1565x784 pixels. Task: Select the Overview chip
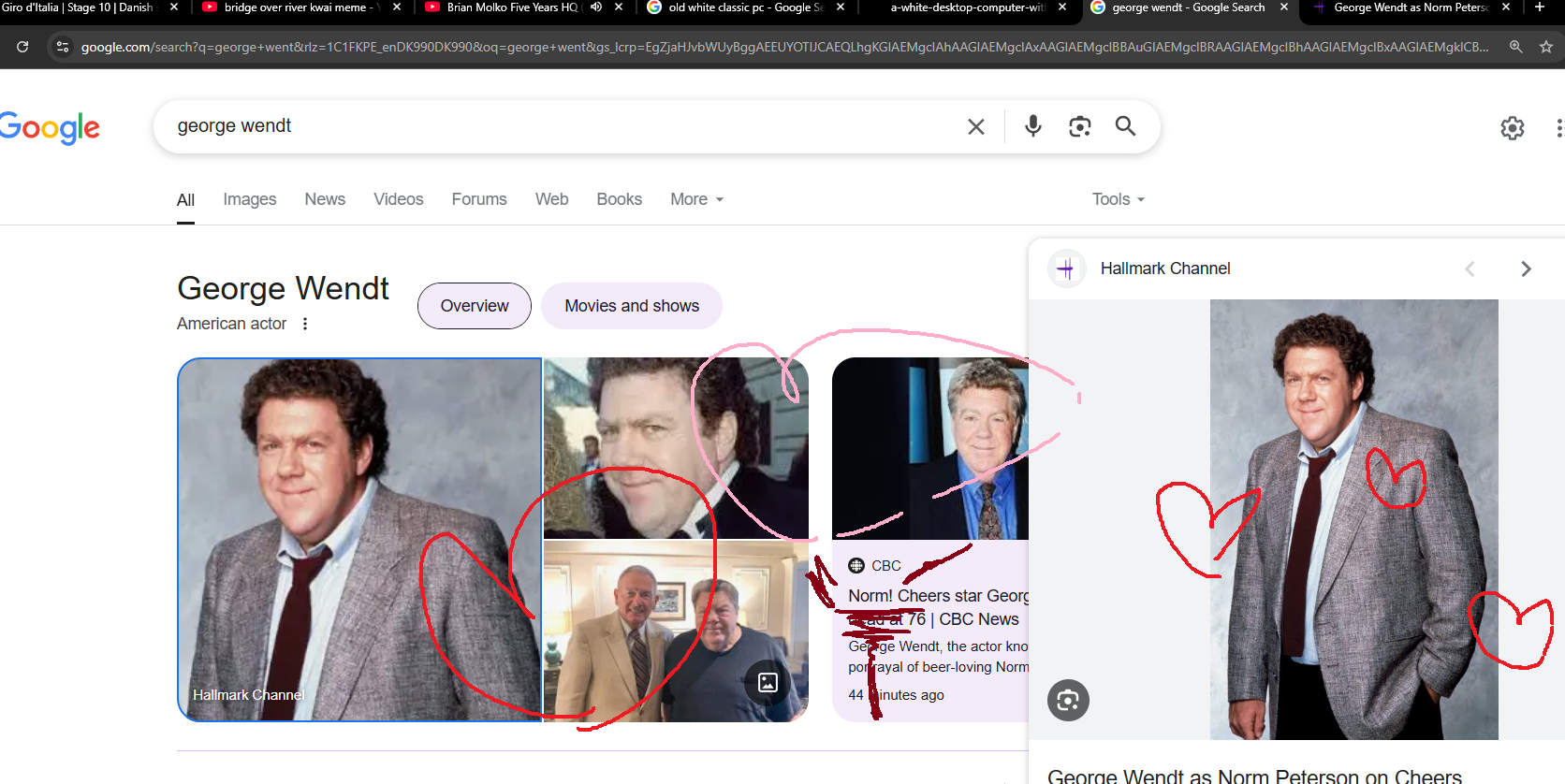(474, 306)
